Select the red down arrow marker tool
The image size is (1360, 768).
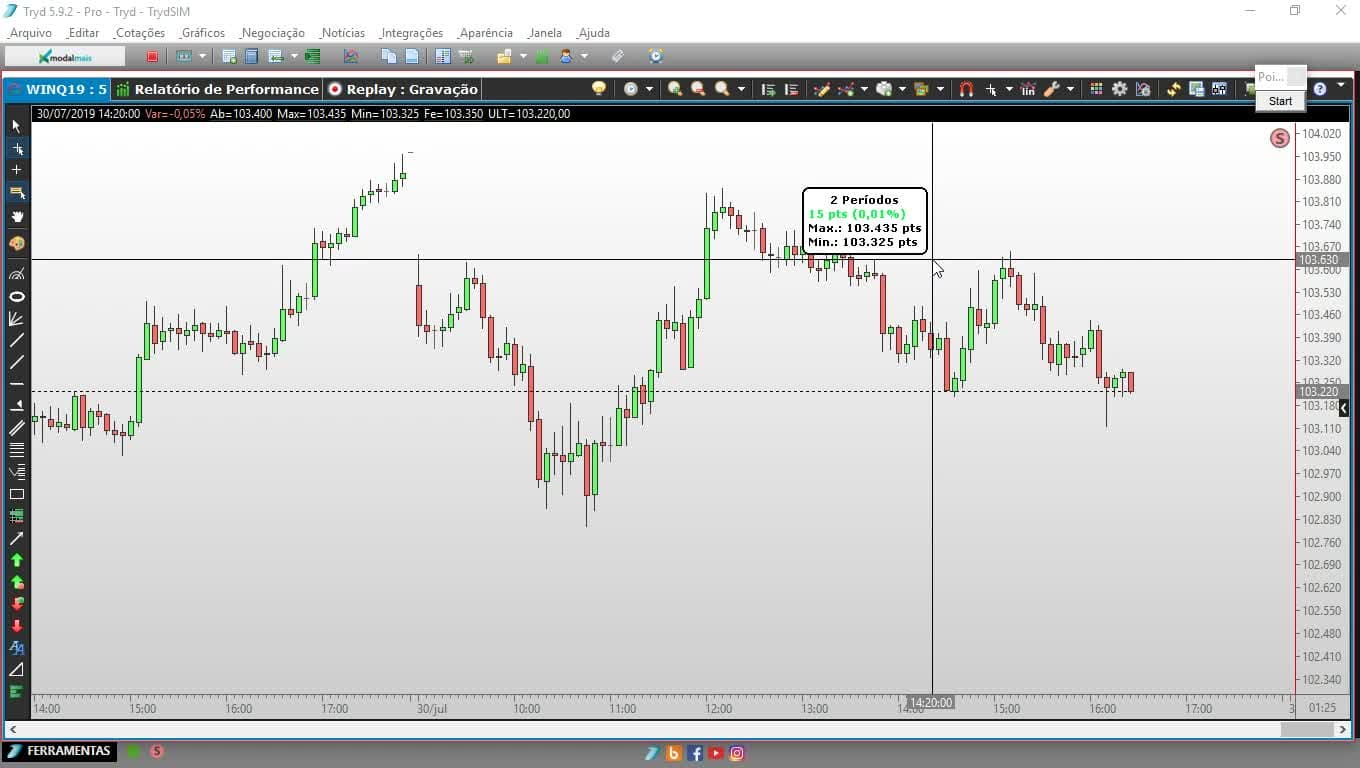pyautogui.click(x=16, y=626)
